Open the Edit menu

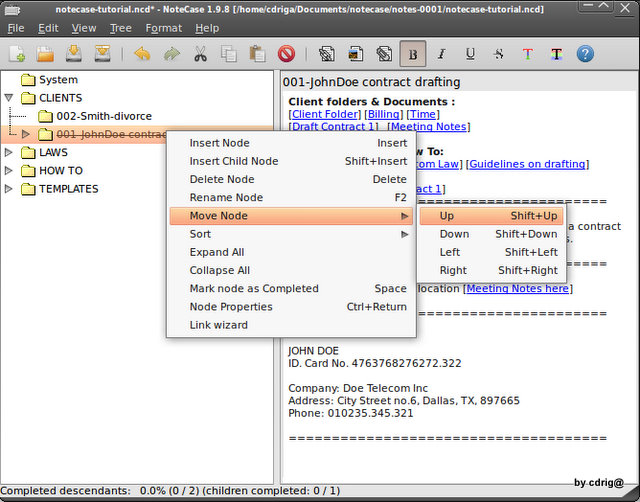[x=48, y=28]
